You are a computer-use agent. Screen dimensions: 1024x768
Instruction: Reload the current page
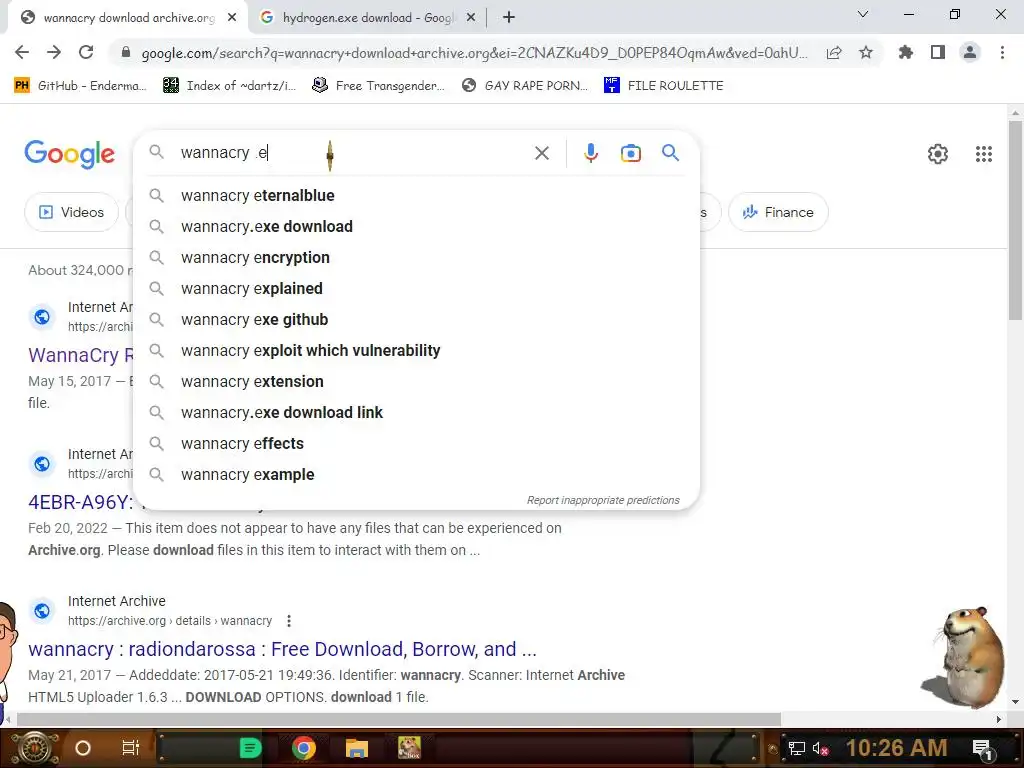tap(86, 52)
